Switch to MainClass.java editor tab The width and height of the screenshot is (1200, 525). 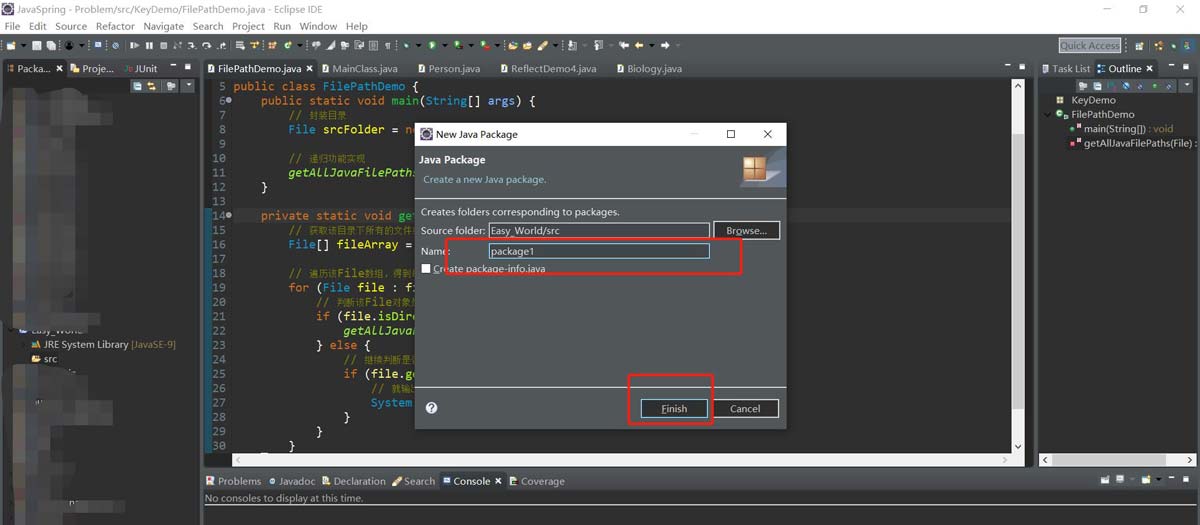pyautogui.click(x=358, y=69)
